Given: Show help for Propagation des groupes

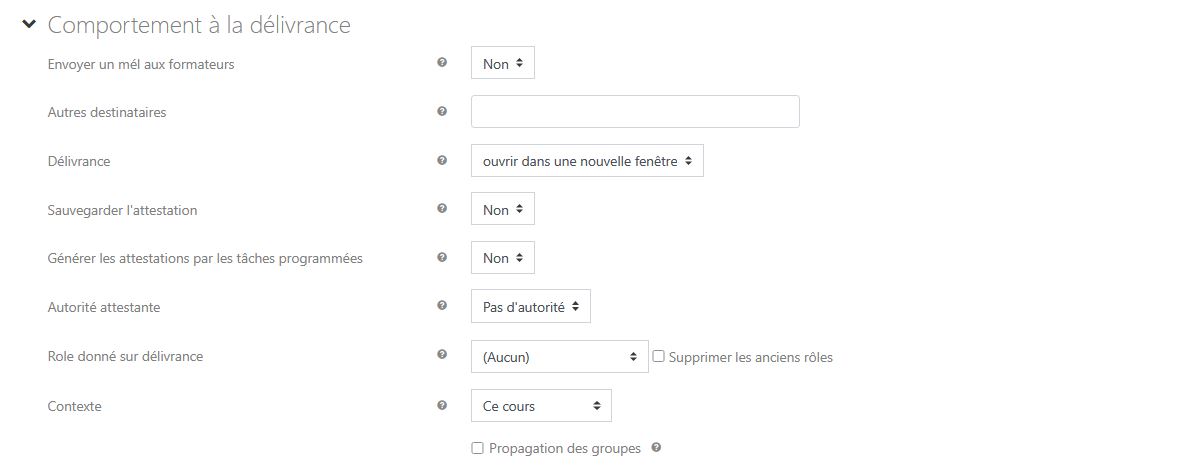Looking at the screenshot, I should [x=656, y=448].
